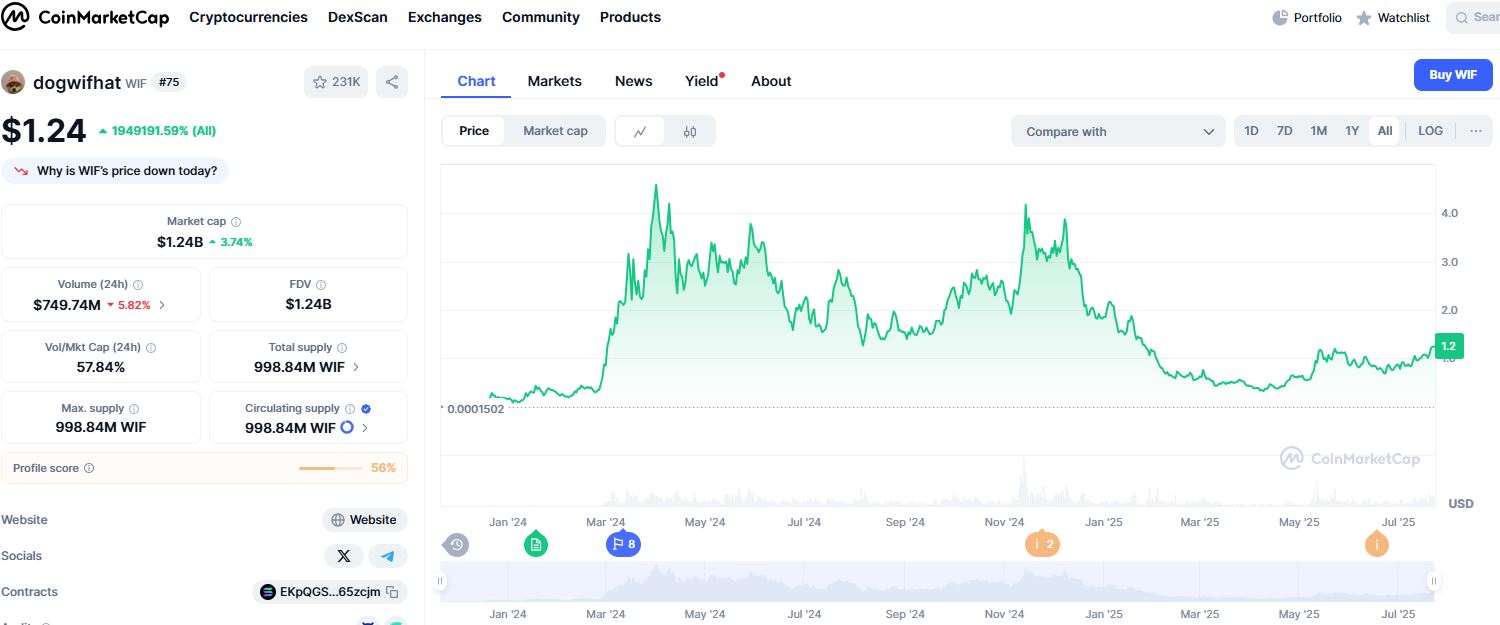Expand Total supply chevron arrow

[x=356, y=367]
